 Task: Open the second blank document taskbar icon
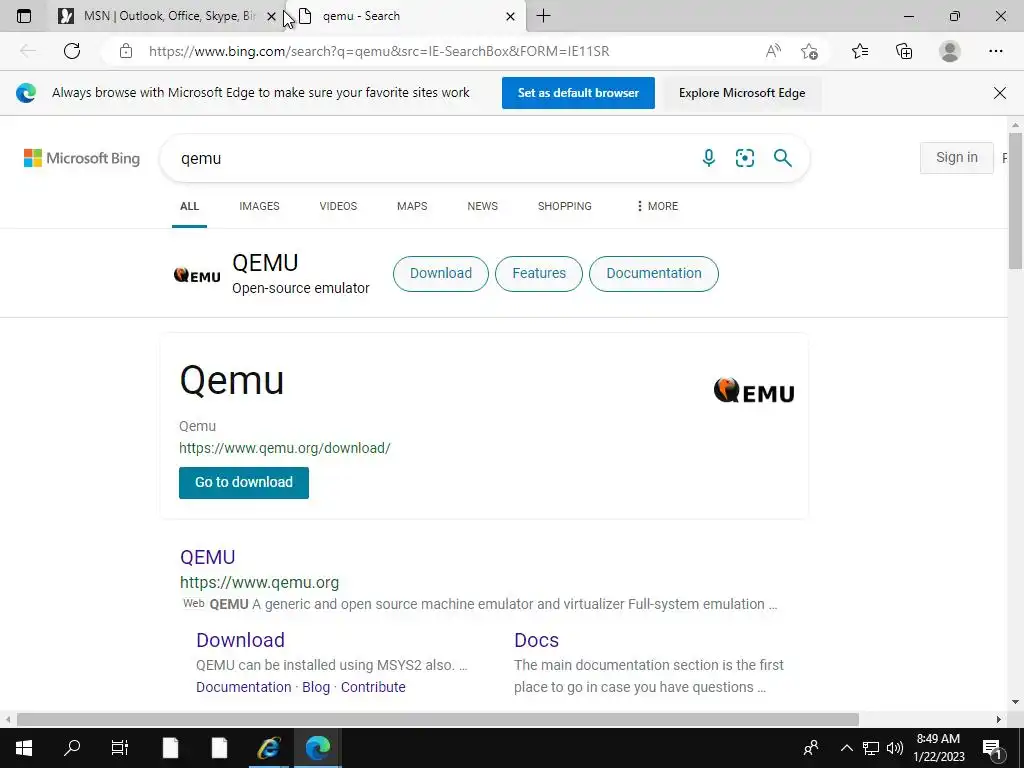tap(219, 748)
